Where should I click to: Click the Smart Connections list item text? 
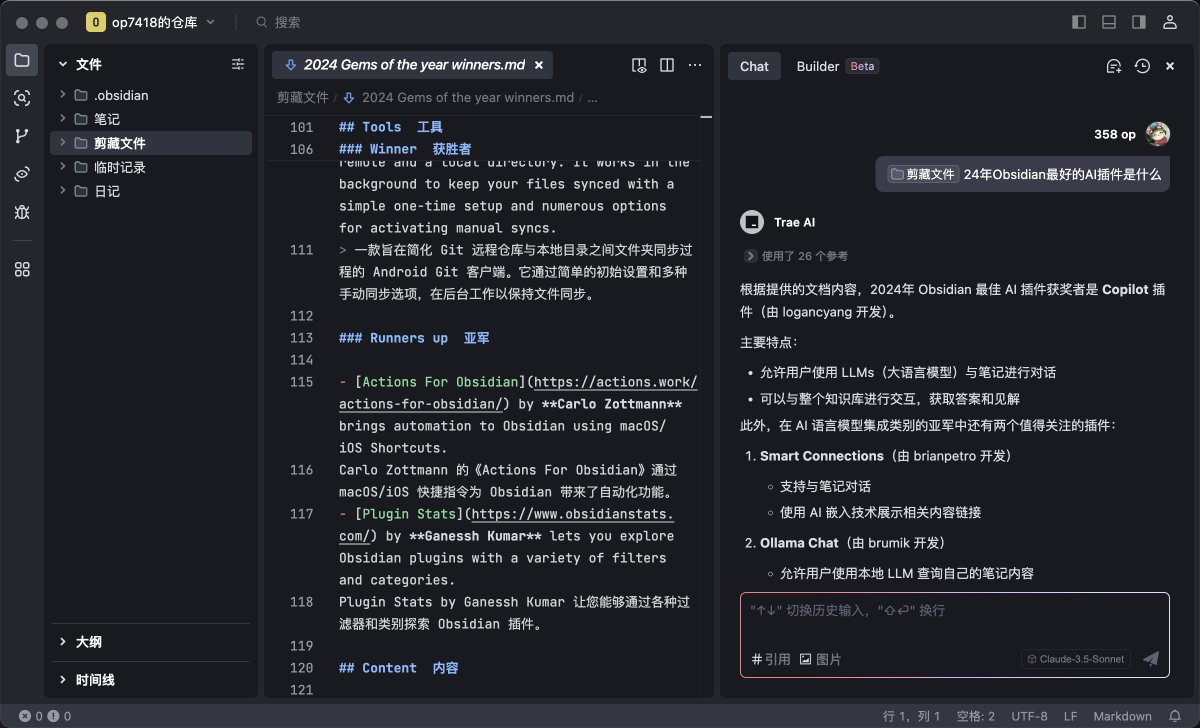tap(886, 456)
